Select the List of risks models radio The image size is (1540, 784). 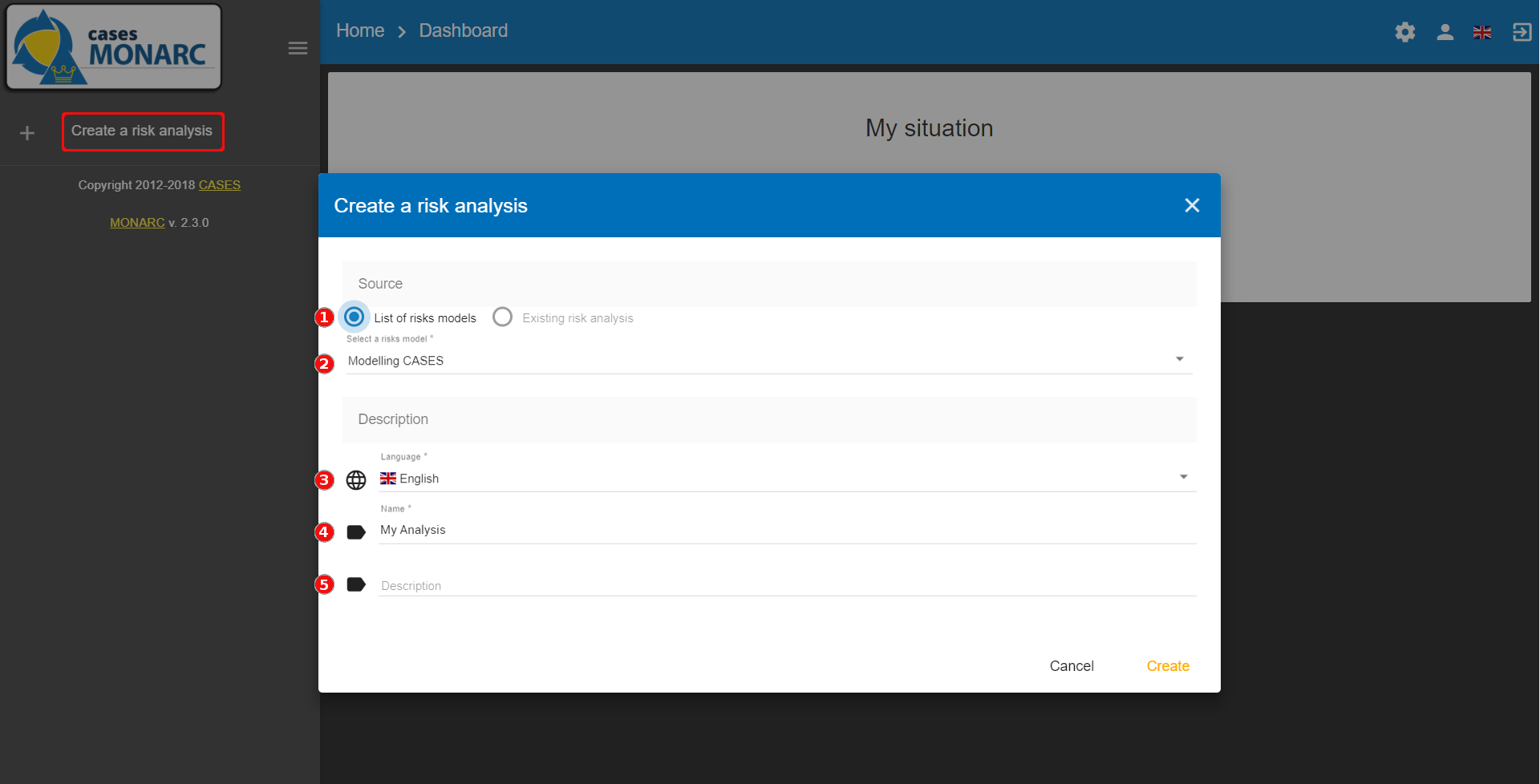(x=354, y=317)
